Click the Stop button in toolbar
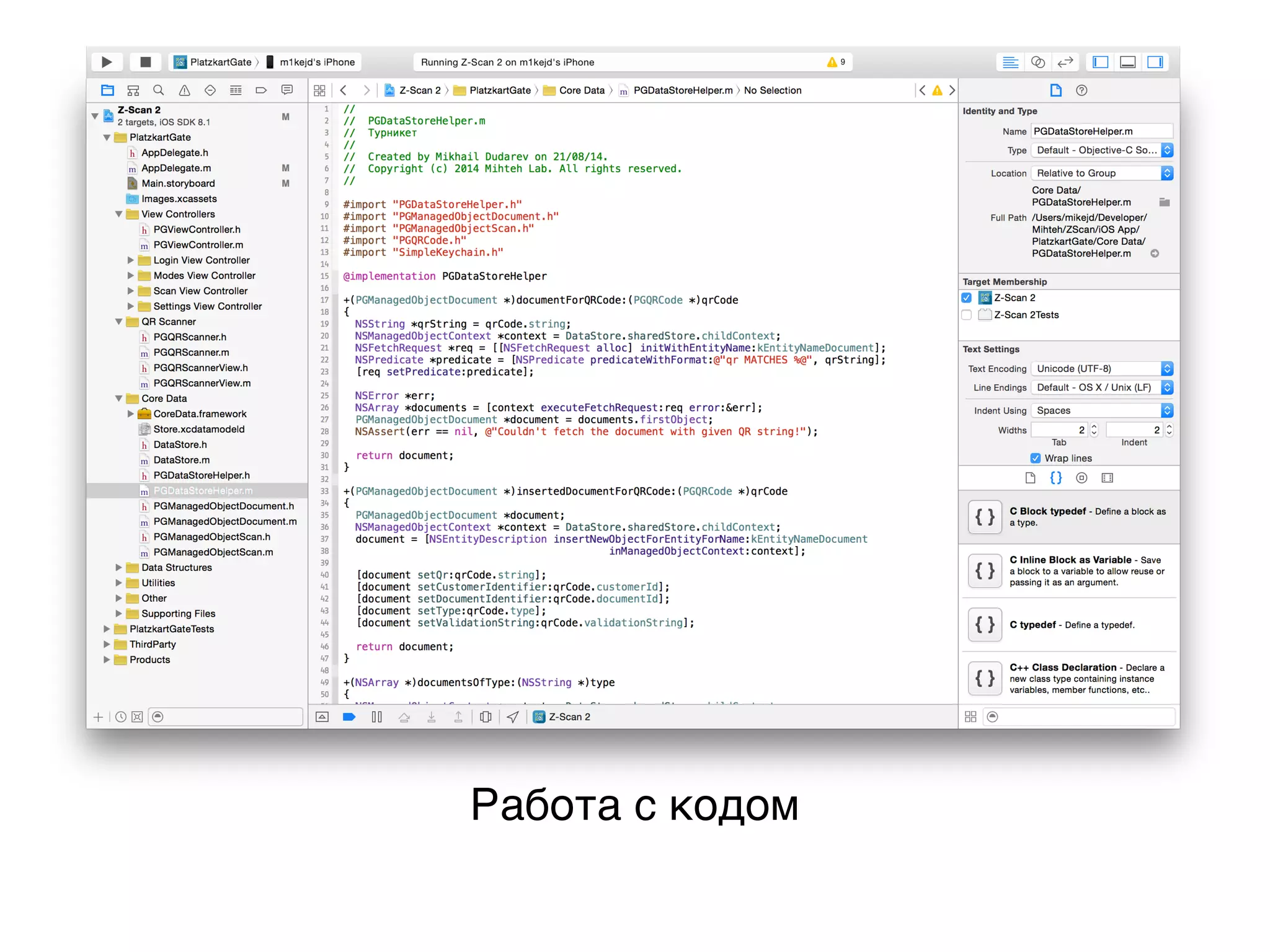 (x=146, y=62)
